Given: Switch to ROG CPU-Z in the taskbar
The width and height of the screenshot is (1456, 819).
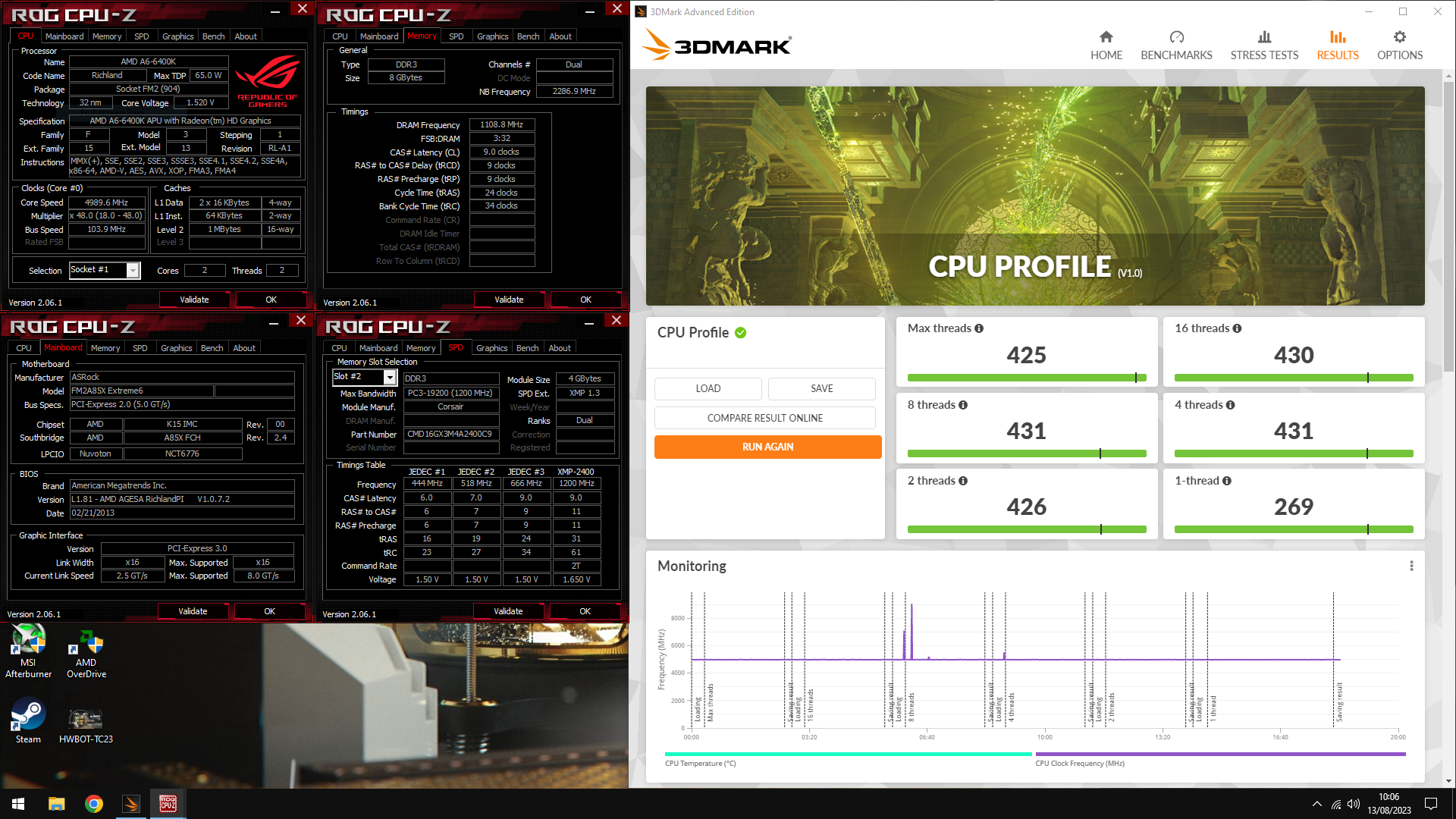Looking at the screenshot, I should coord(168,804).
